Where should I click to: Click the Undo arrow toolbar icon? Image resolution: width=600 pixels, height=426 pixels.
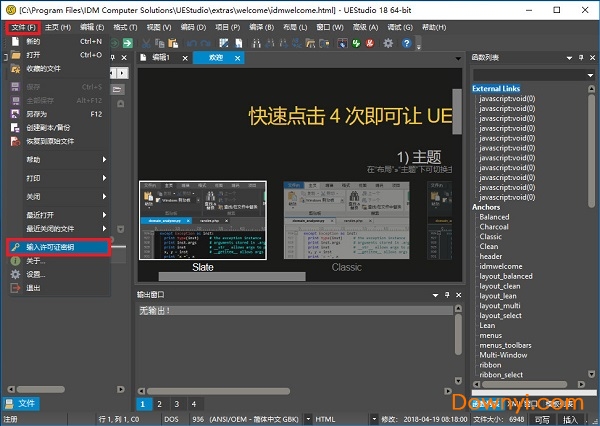click(192, 43)
